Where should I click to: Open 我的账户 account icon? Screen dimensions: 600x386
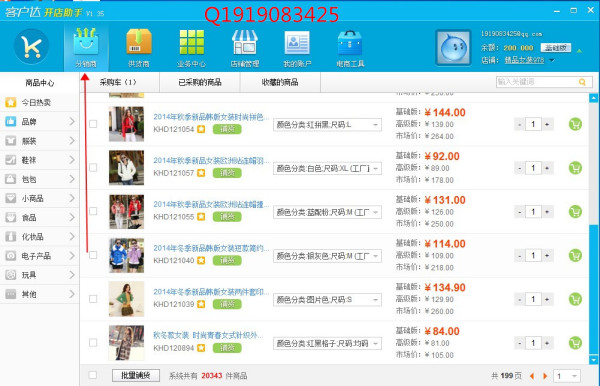coord(297,48)
